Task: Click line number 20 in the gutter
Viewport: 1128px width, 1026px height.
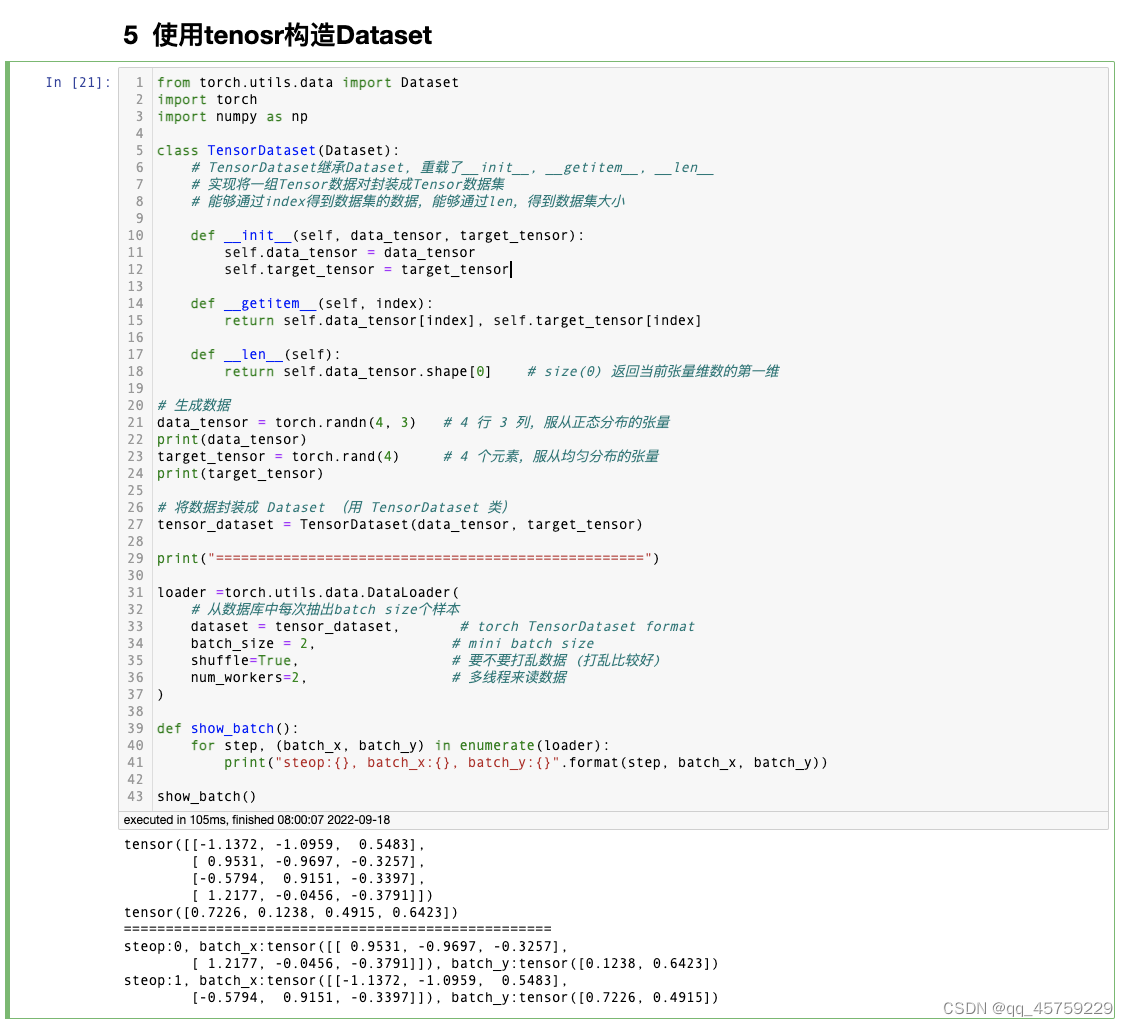Action: pos(136,406)
